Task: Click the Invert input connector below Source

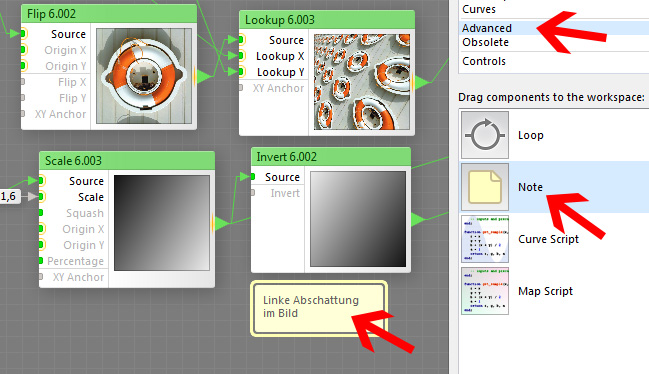Action: click(253, 193)
